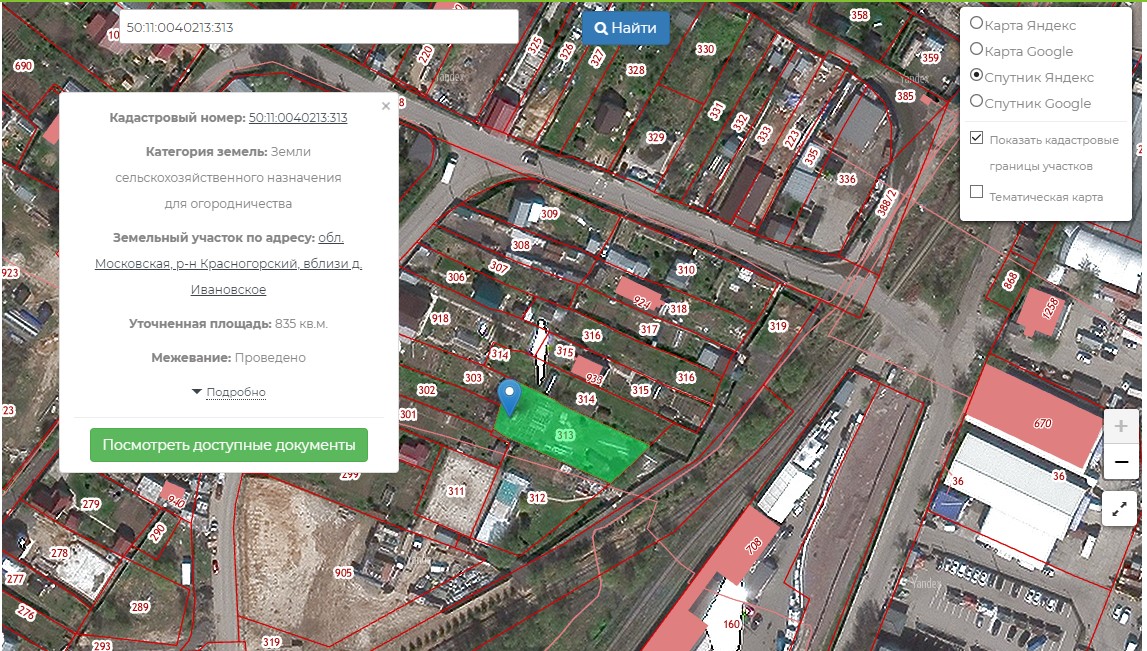This screenshot has width=1147, height=651.
Task: Click land parcel labeled 311
Action: [456, 491]
